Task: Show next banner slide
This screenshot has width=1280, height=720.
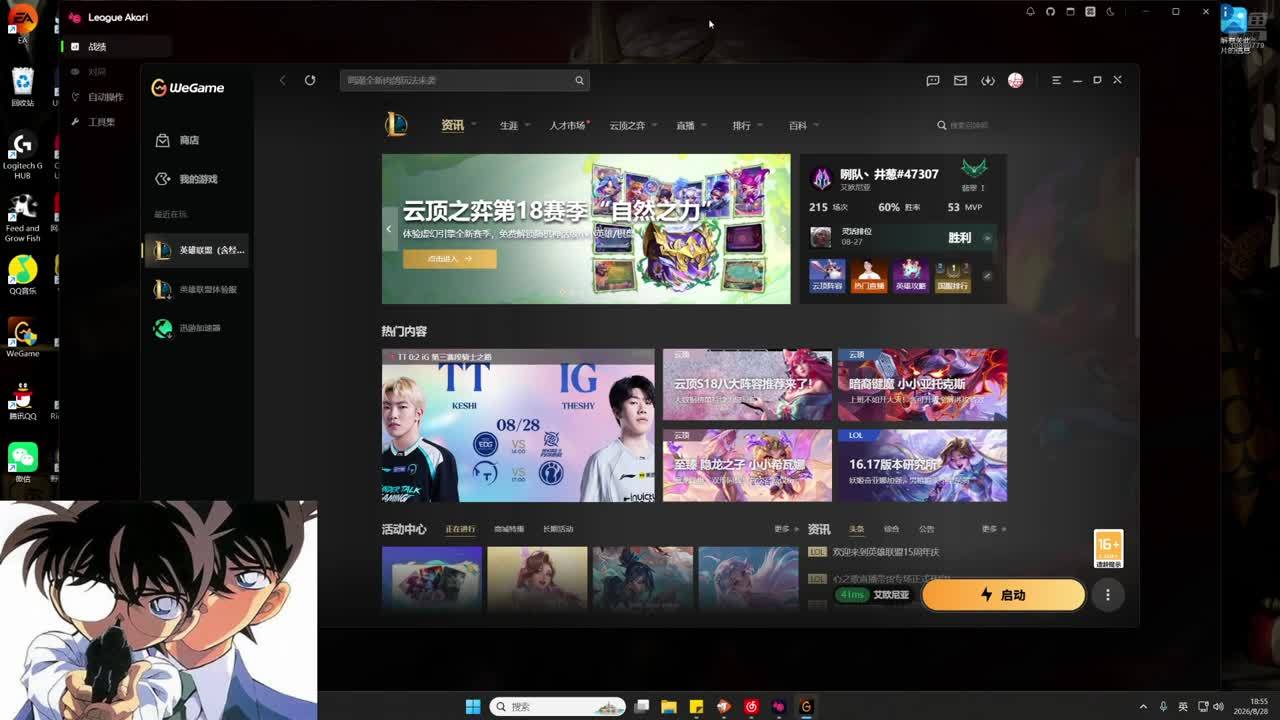Action: [784, 229]
